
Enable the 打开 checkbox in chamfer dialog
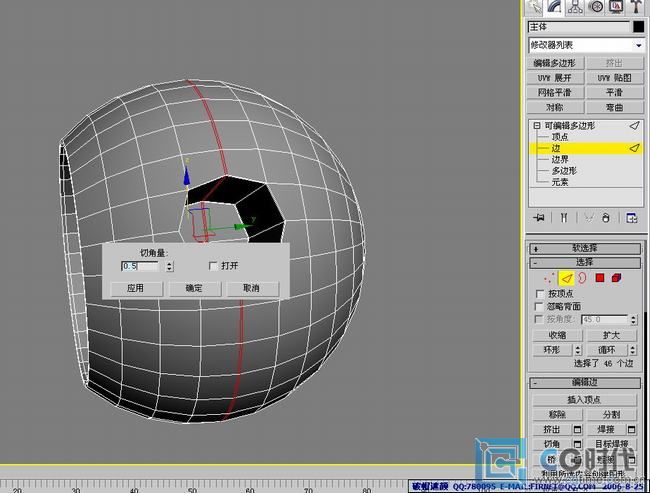pyautogui.click(x=213, y=266)
